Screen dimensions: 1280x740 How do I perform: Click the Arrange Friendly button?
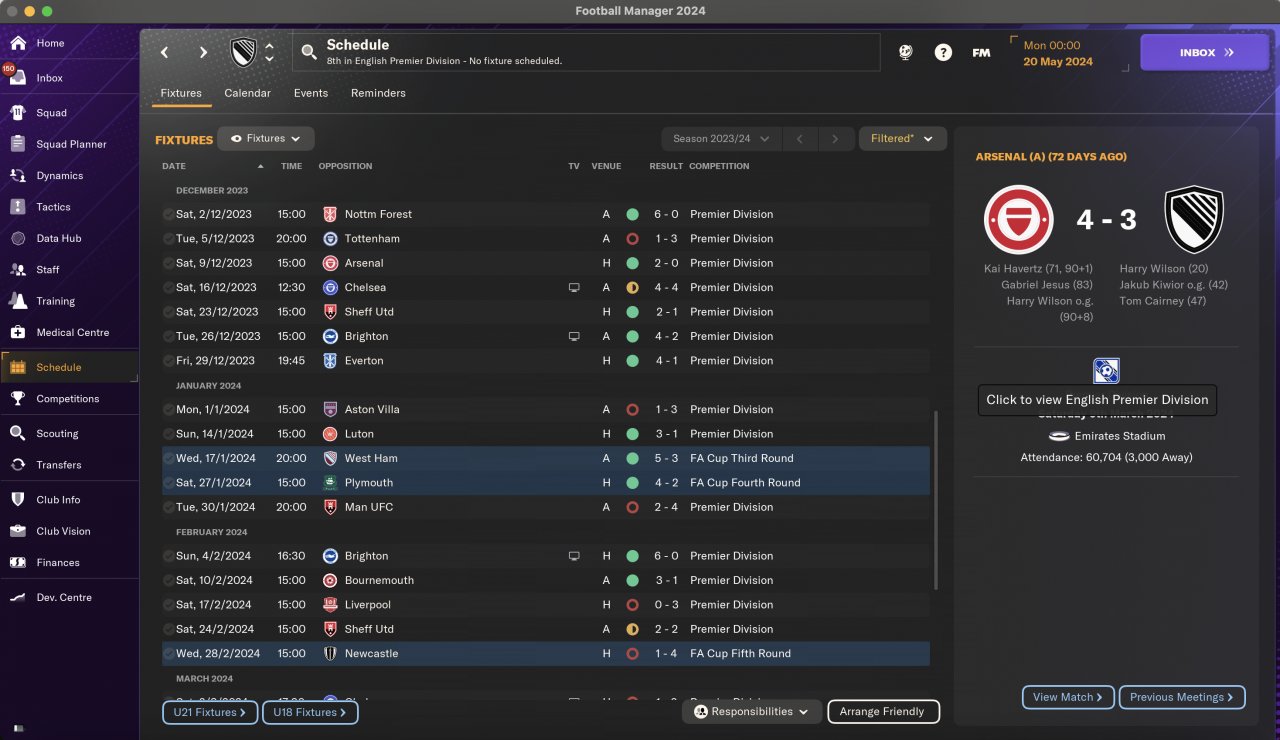884,712
